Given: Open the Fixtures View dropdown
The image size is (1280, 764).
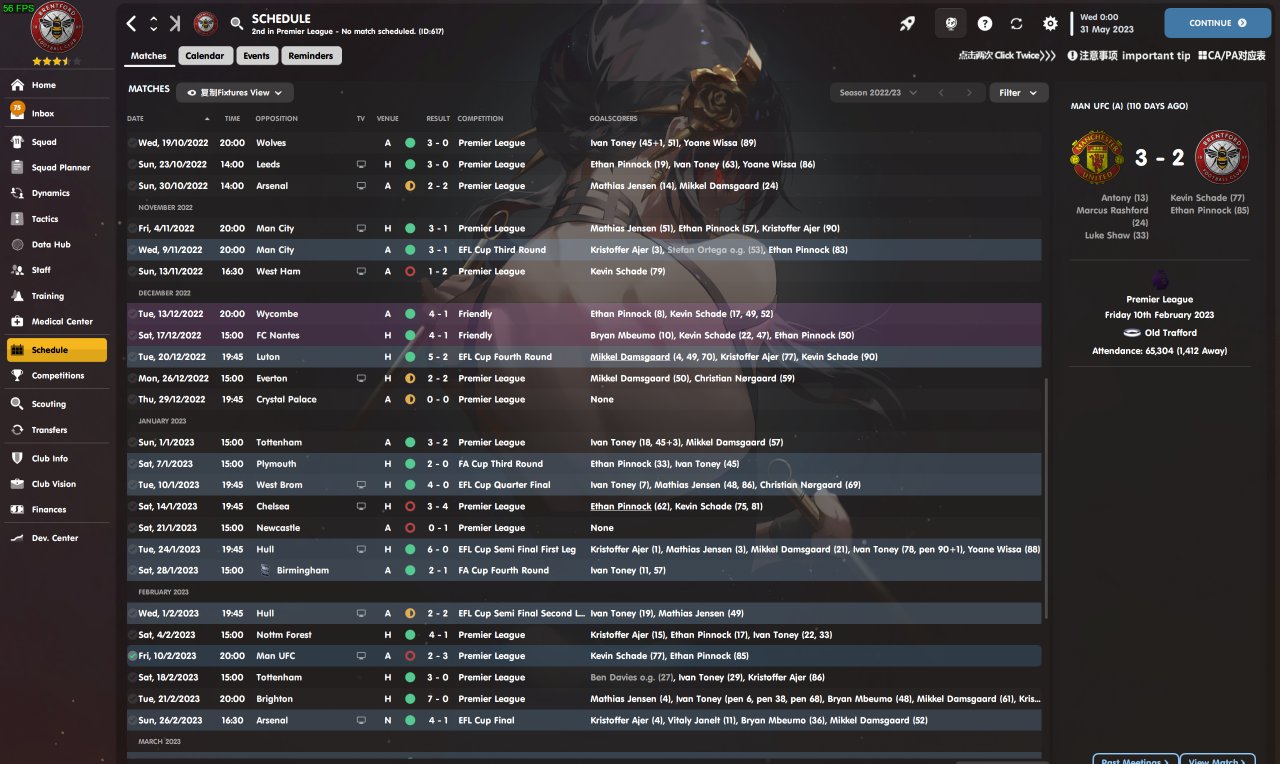Looking at the screenshot, I should (x=235, y=93).
